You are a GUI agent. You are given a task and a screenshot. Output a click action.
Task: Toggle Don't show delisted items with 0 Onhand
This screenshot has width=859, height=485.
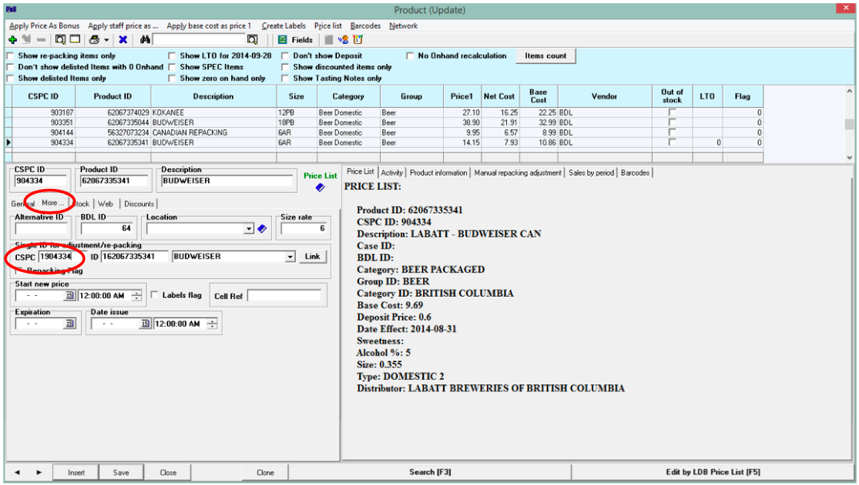(10, 67)
